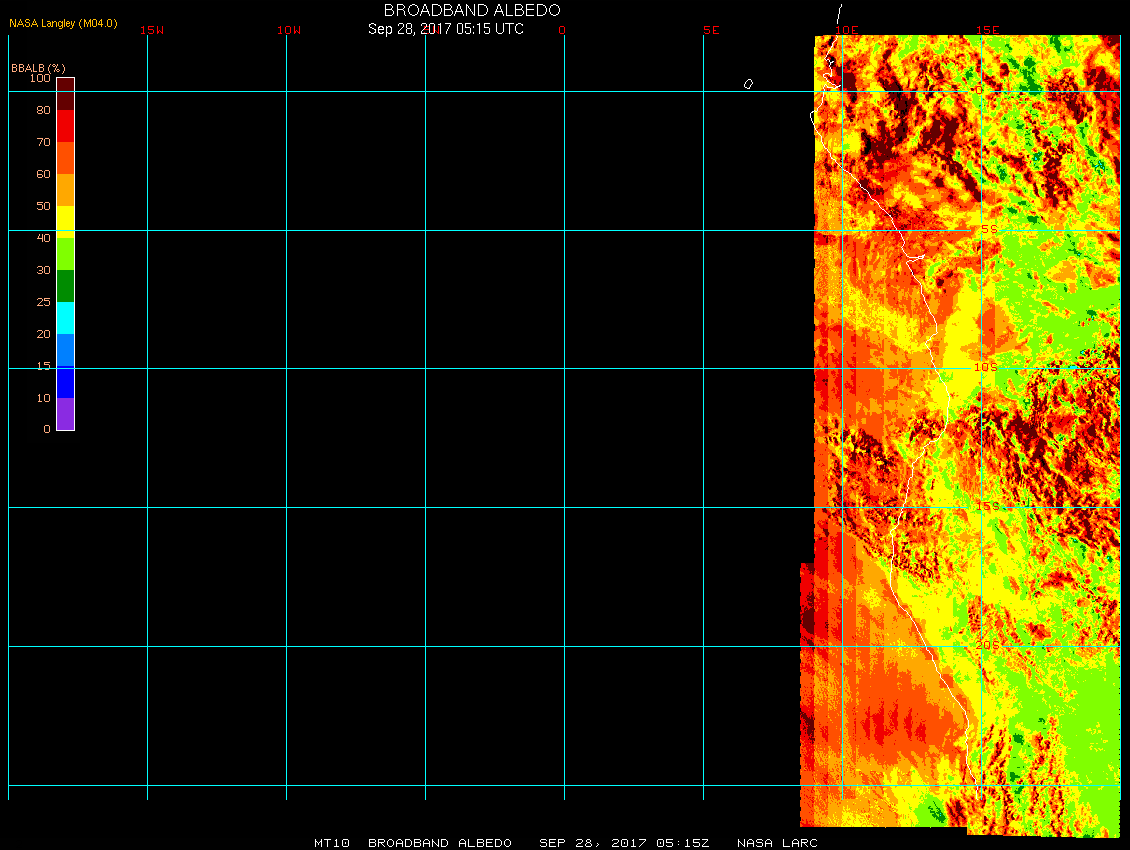Select the 15W longitude label
The image size is (1130, 850).
coord(152,30)
